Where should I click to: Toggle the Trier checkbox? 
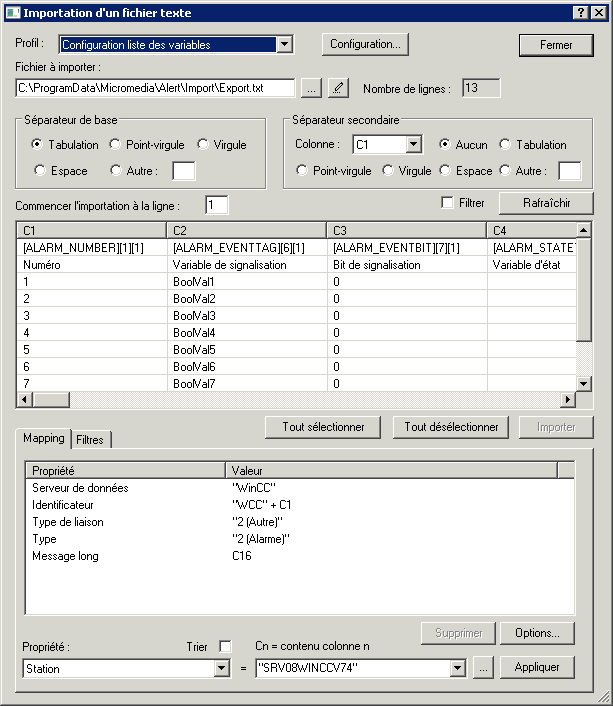[225, 646]
